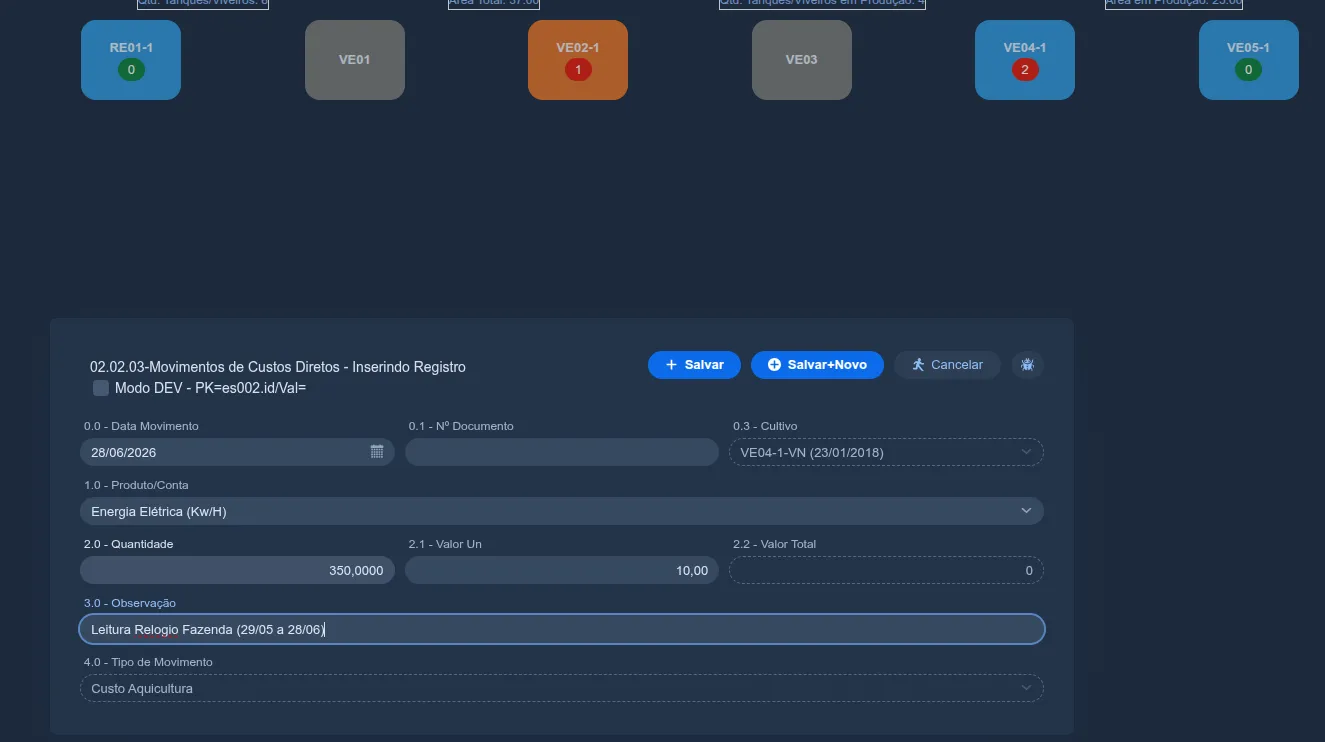Click the Observação text field

[x=562, y=629]
